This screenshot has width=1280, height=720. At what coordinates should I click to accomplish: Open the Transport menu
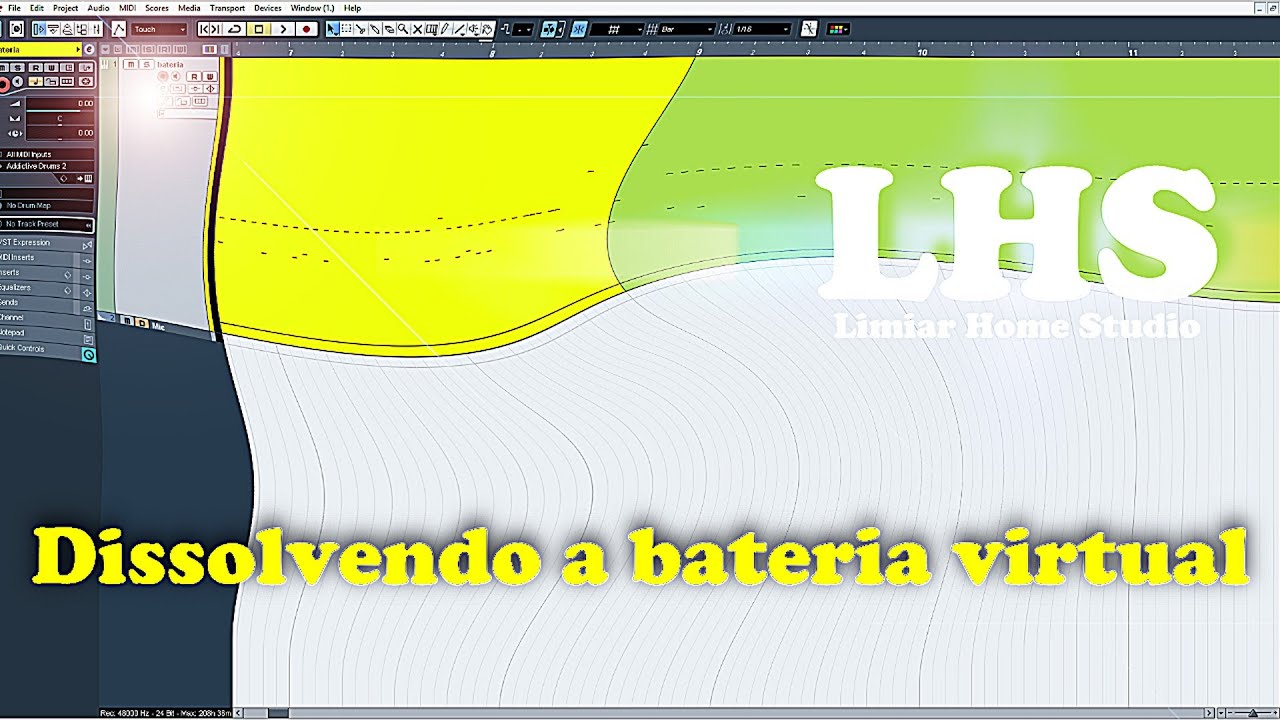pyautogui.click(x=227, y=8)
